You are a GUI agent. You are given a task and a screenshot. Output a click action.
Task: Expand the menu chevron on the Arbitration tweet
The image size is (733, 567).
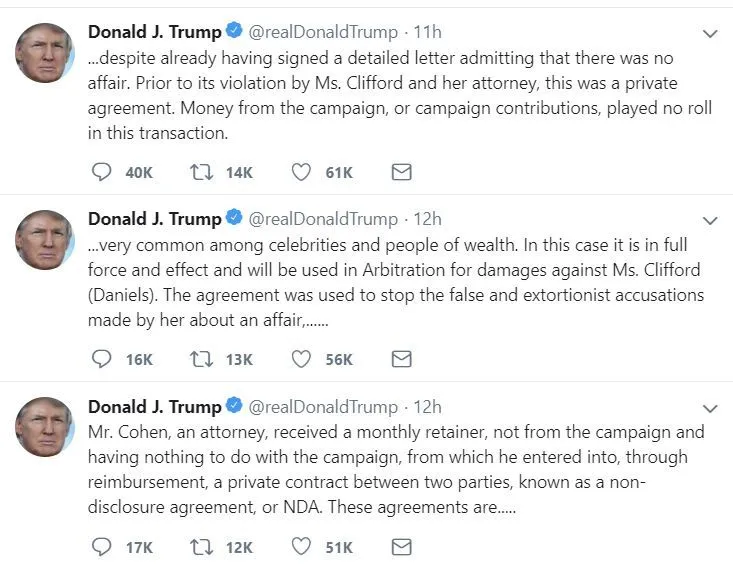coord(710,220)
